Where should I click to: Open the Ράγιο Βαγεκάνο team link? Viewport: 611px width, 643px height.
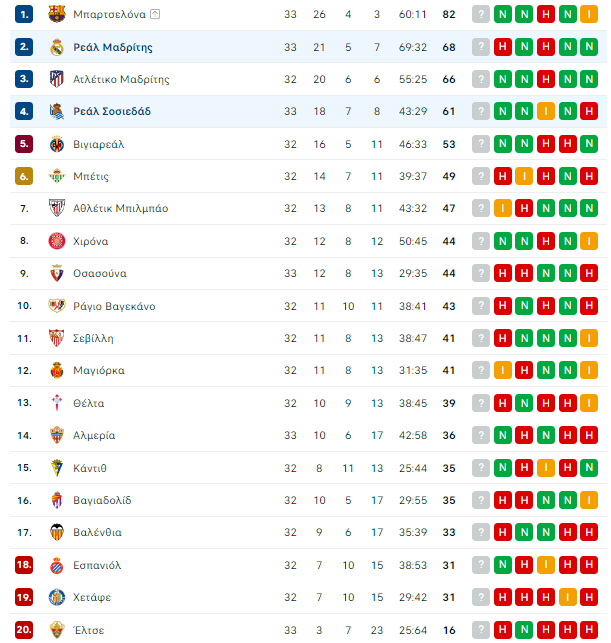pyautogui.click(x=114, y=306)
